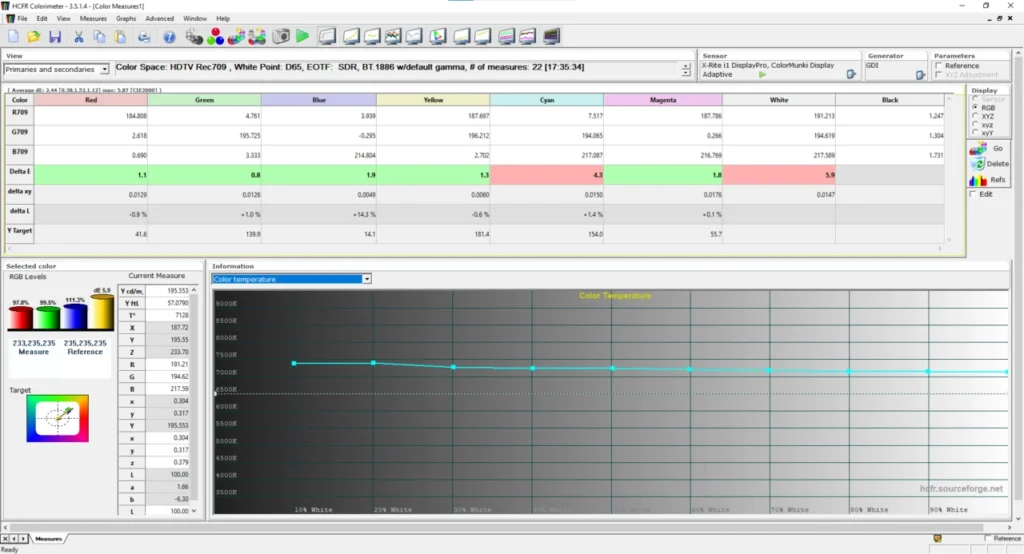This screenshot has width=1024, height=554.
Task: Select the uppercase XYZ display option
Action: coord(975,116)
